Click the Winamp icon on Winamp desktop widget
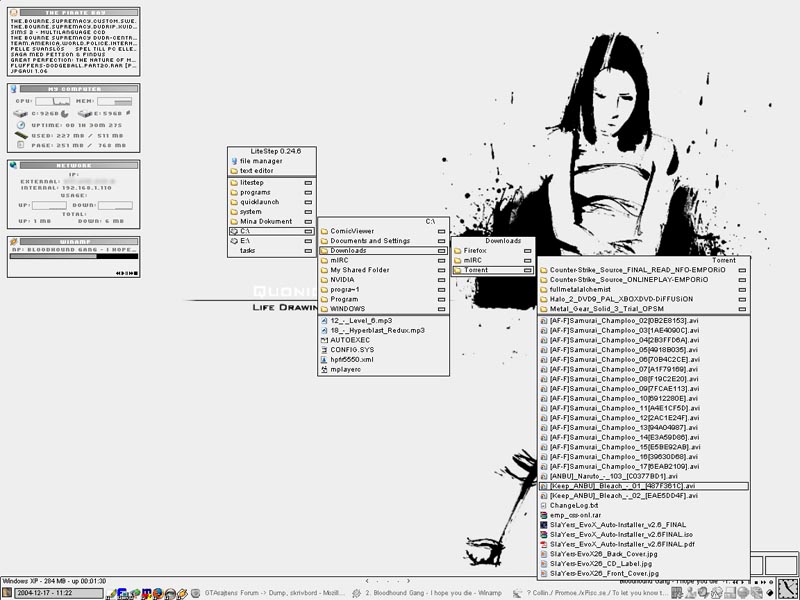This screenshot has width=800, height=600. (14, 241)
